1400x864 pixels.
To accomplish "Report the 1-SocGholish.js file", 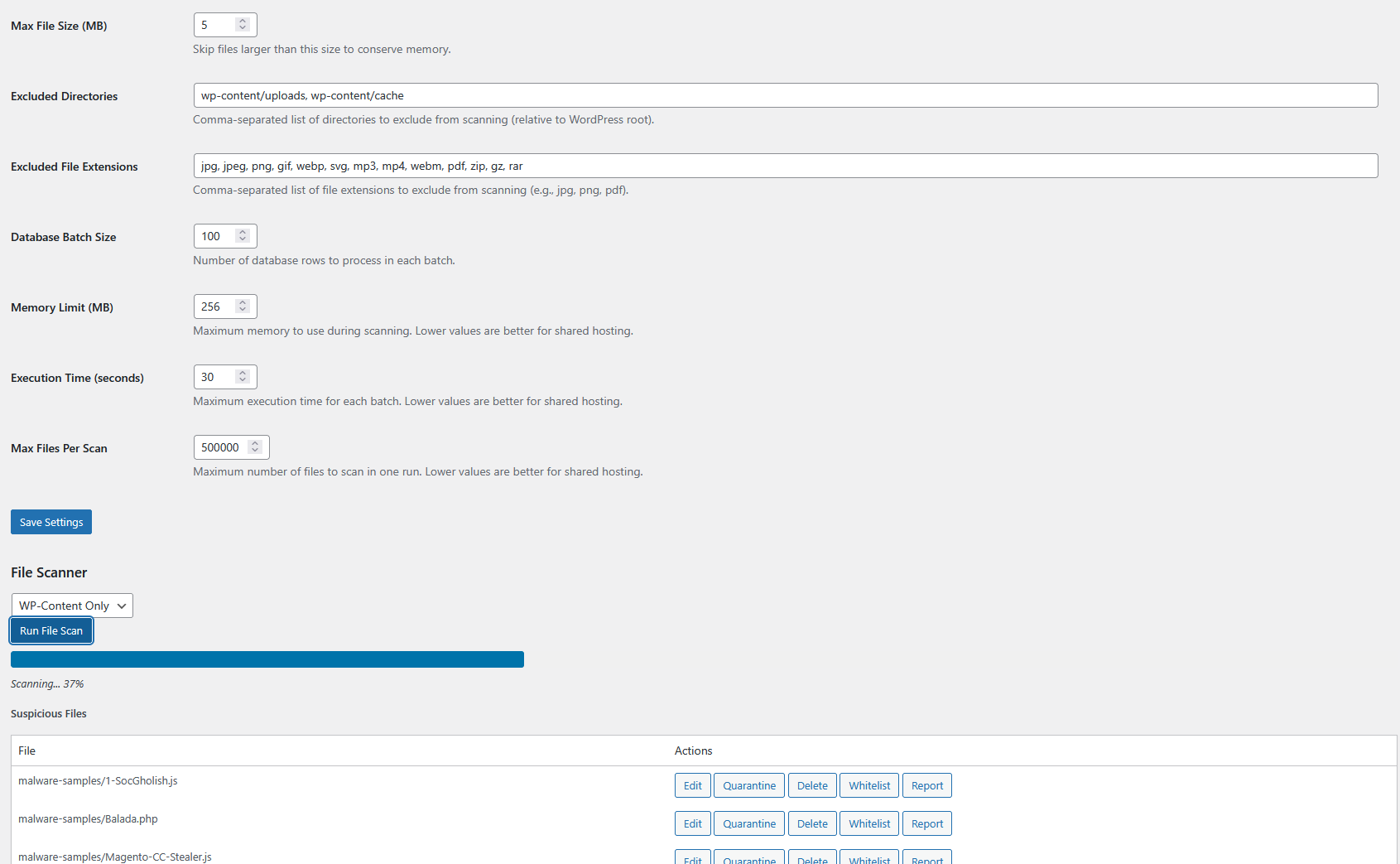I will (926, 785).
